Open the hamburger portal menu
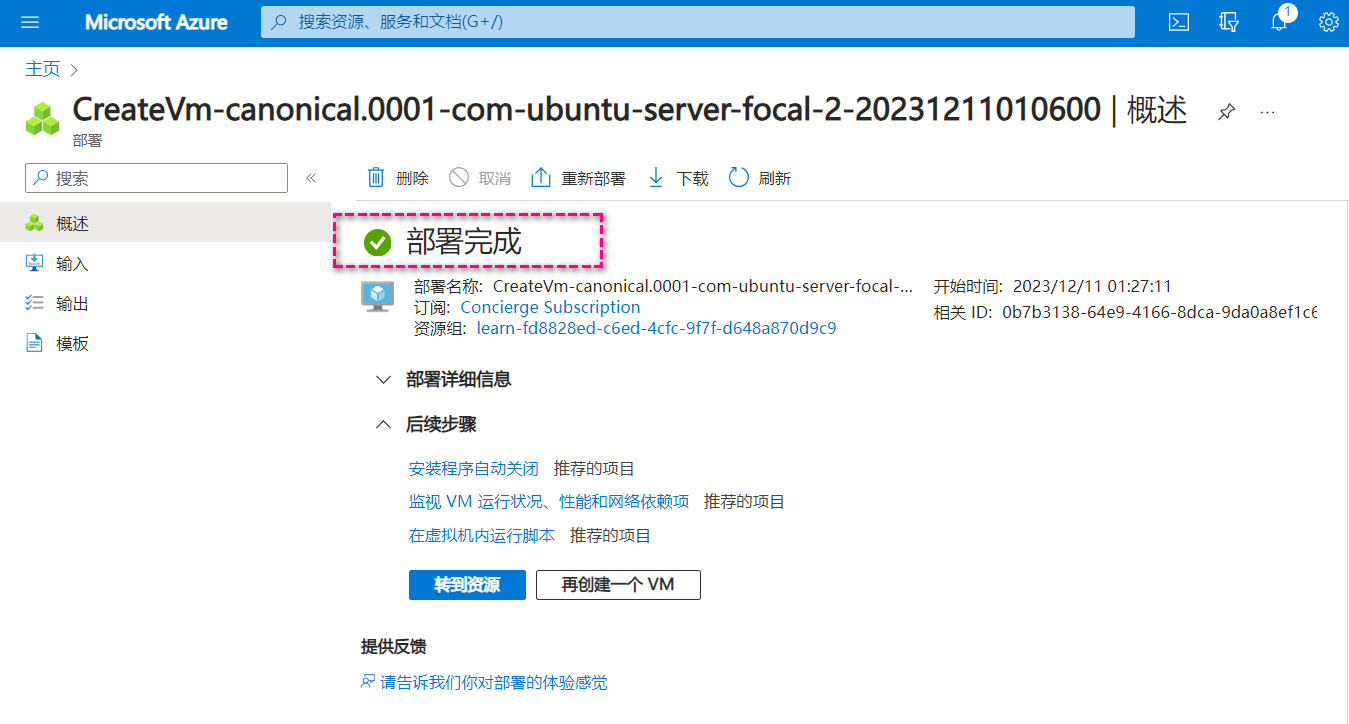Image resolution: width=1349 pixels, height=724 pixels. [30, 22]
